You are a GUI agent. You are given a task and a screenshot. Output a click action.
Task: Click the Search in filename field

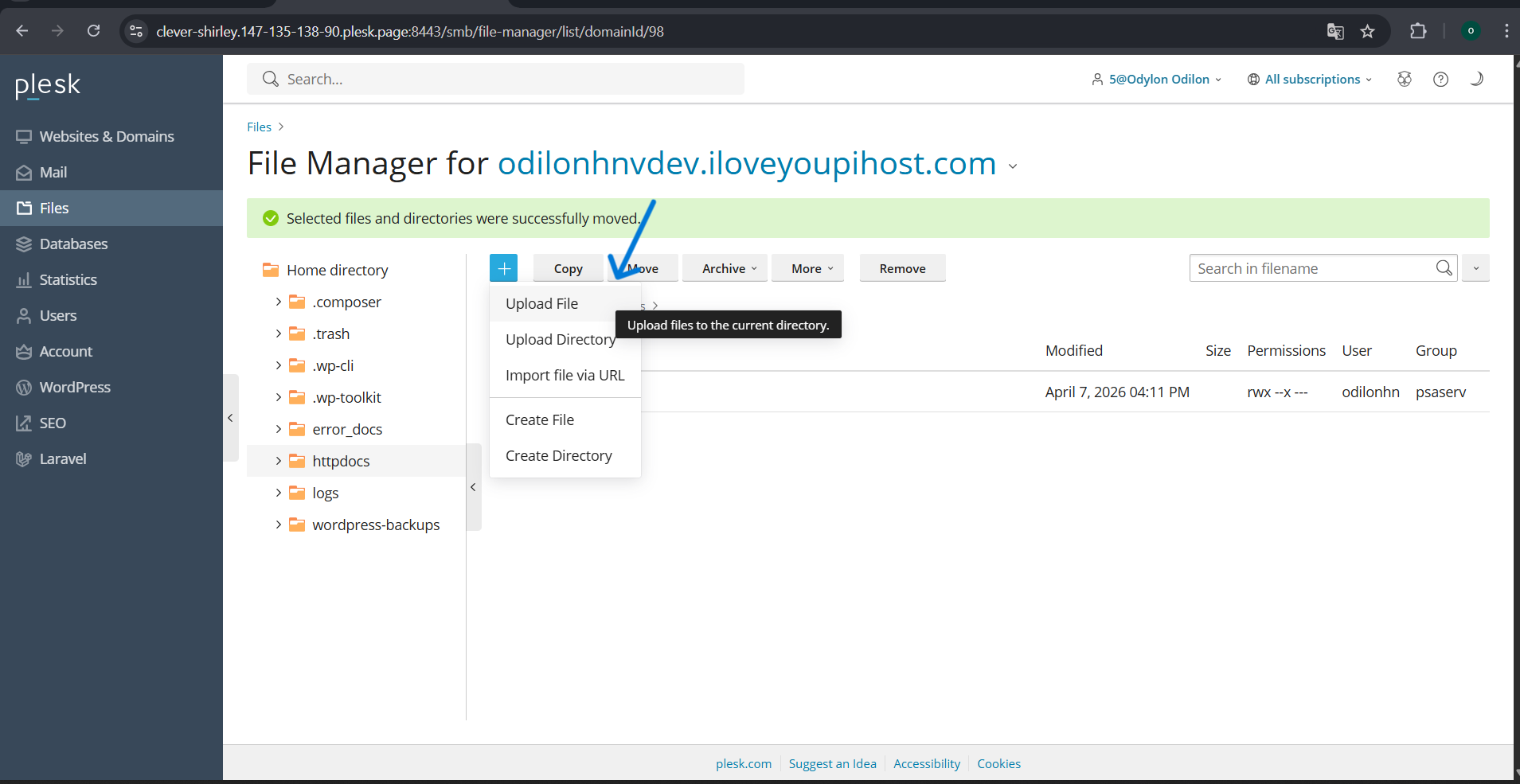coord(1310,268)
